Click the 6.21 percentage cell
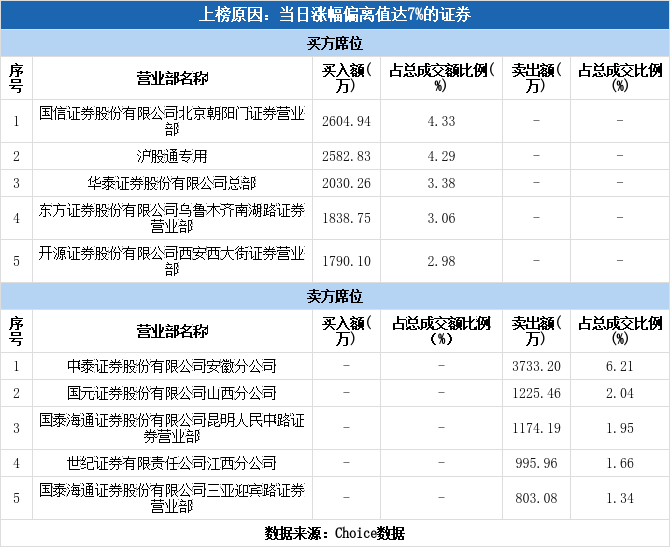 pyautogui.click(x=620, y=366)
